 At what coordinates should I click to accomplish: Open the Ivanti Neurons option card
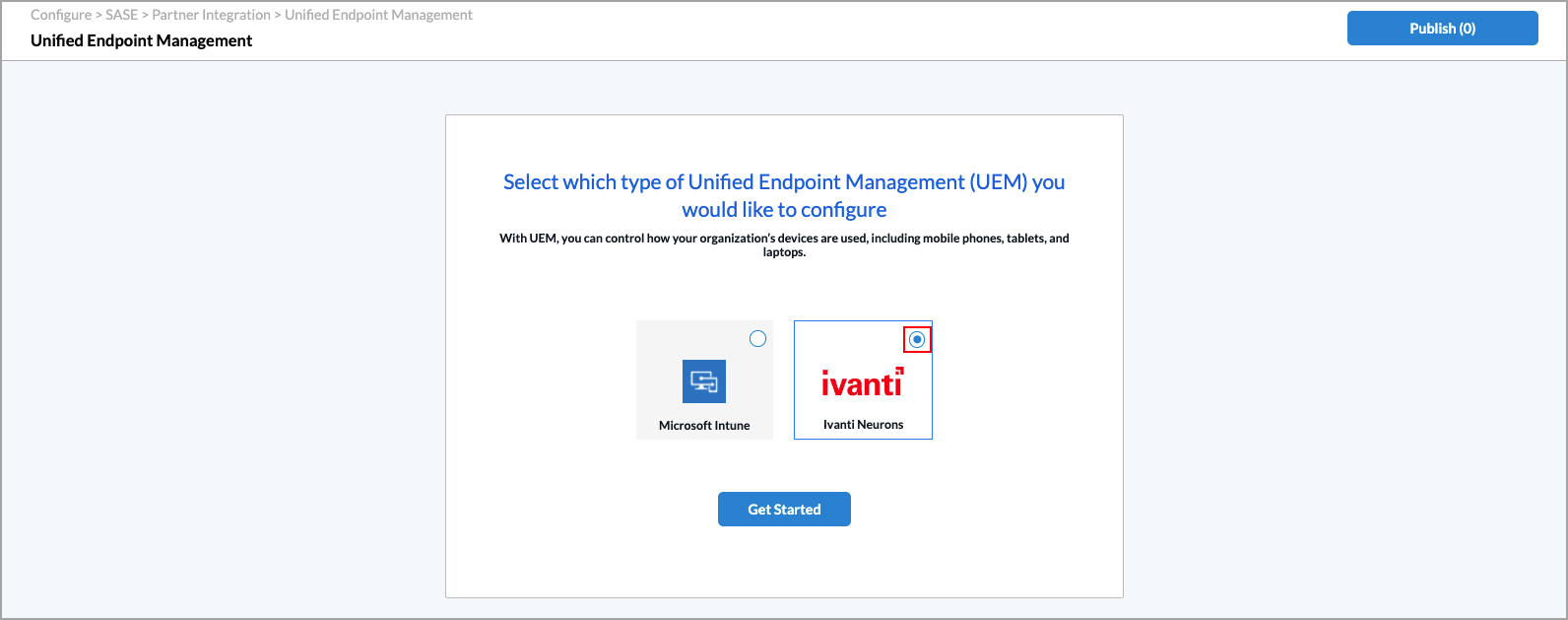pyautogui.click(x=862, y=380)
